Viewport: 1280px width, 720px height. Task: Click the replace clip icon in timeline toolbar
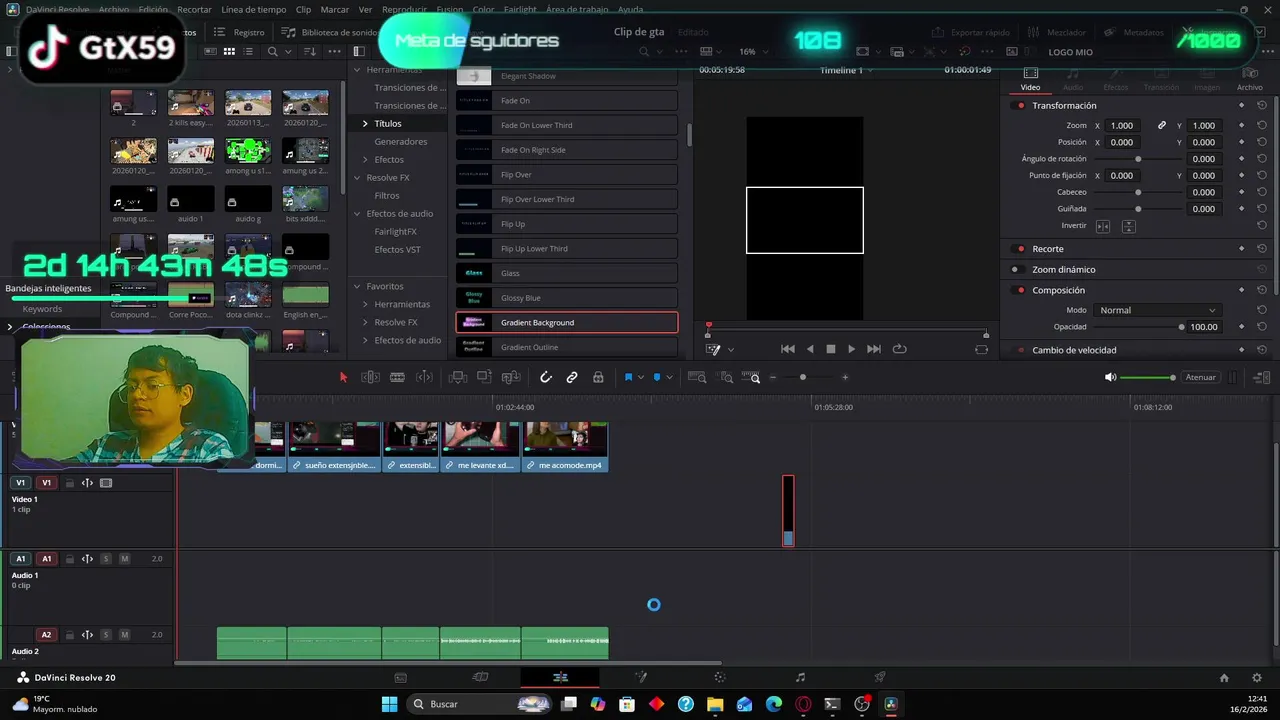[x=511, y=377]
